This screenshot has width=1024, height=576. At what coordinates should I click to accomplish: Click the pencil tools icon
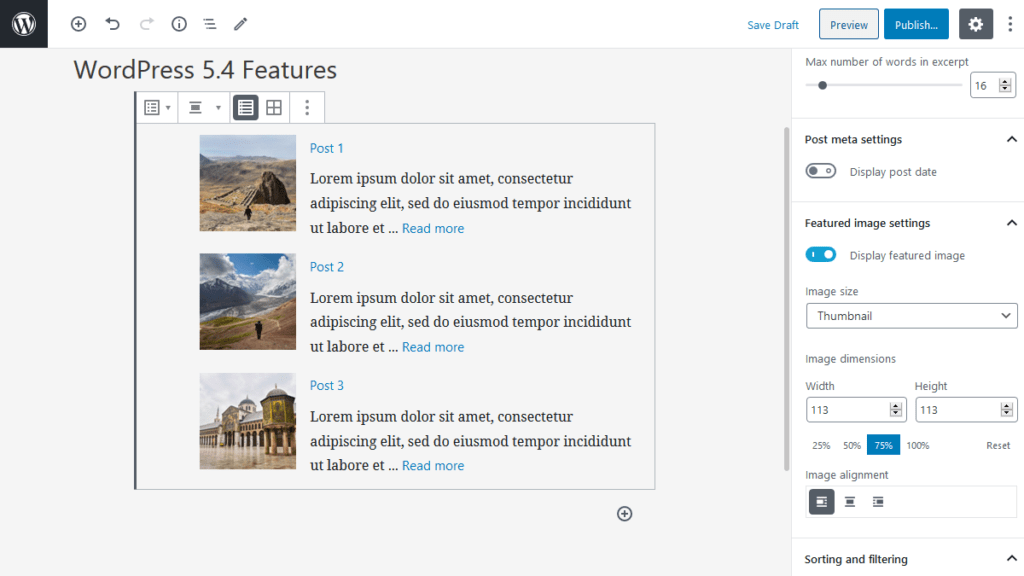coord(240,24)
